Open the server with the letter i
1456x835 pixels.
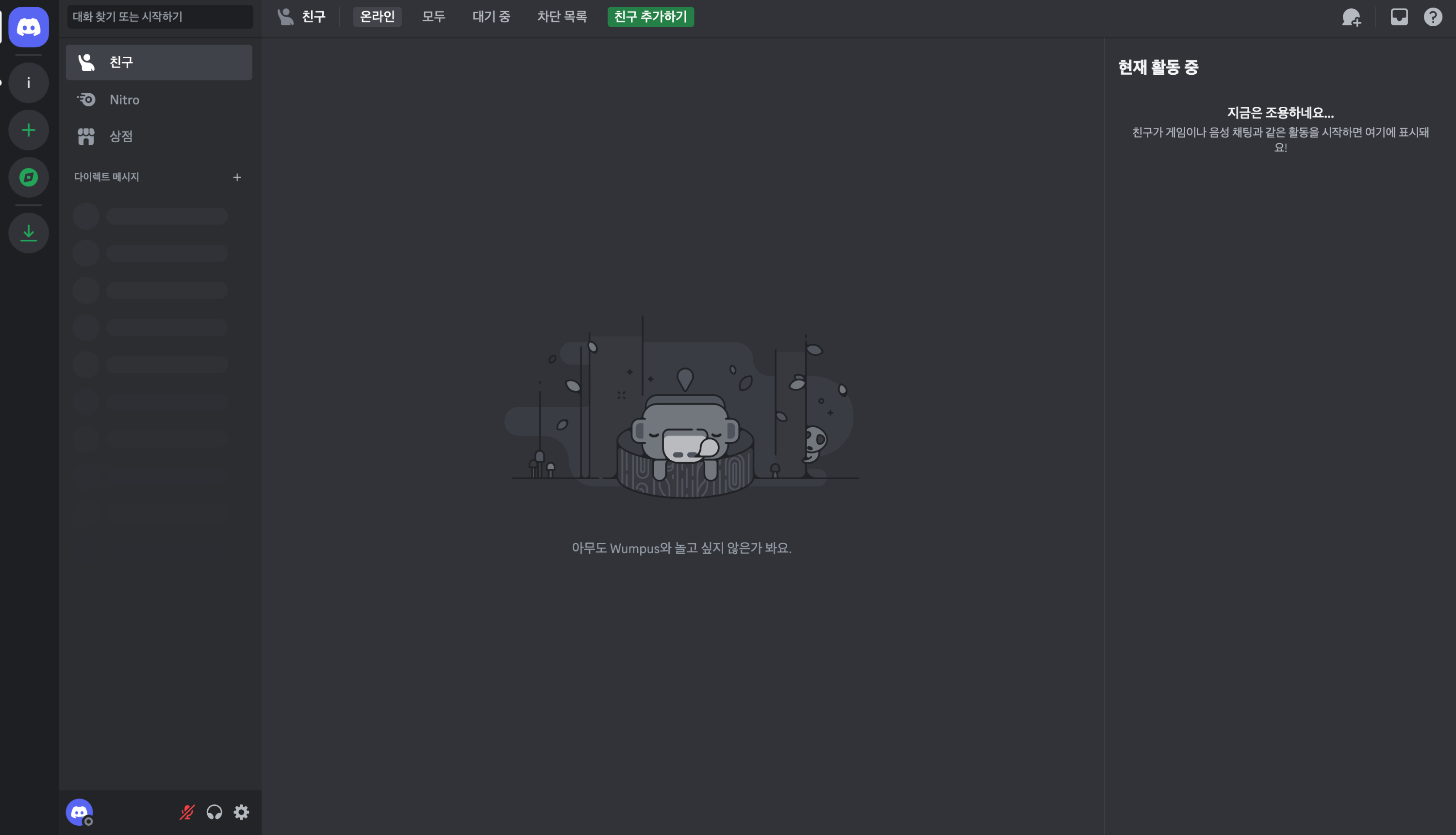coord(28,83)
